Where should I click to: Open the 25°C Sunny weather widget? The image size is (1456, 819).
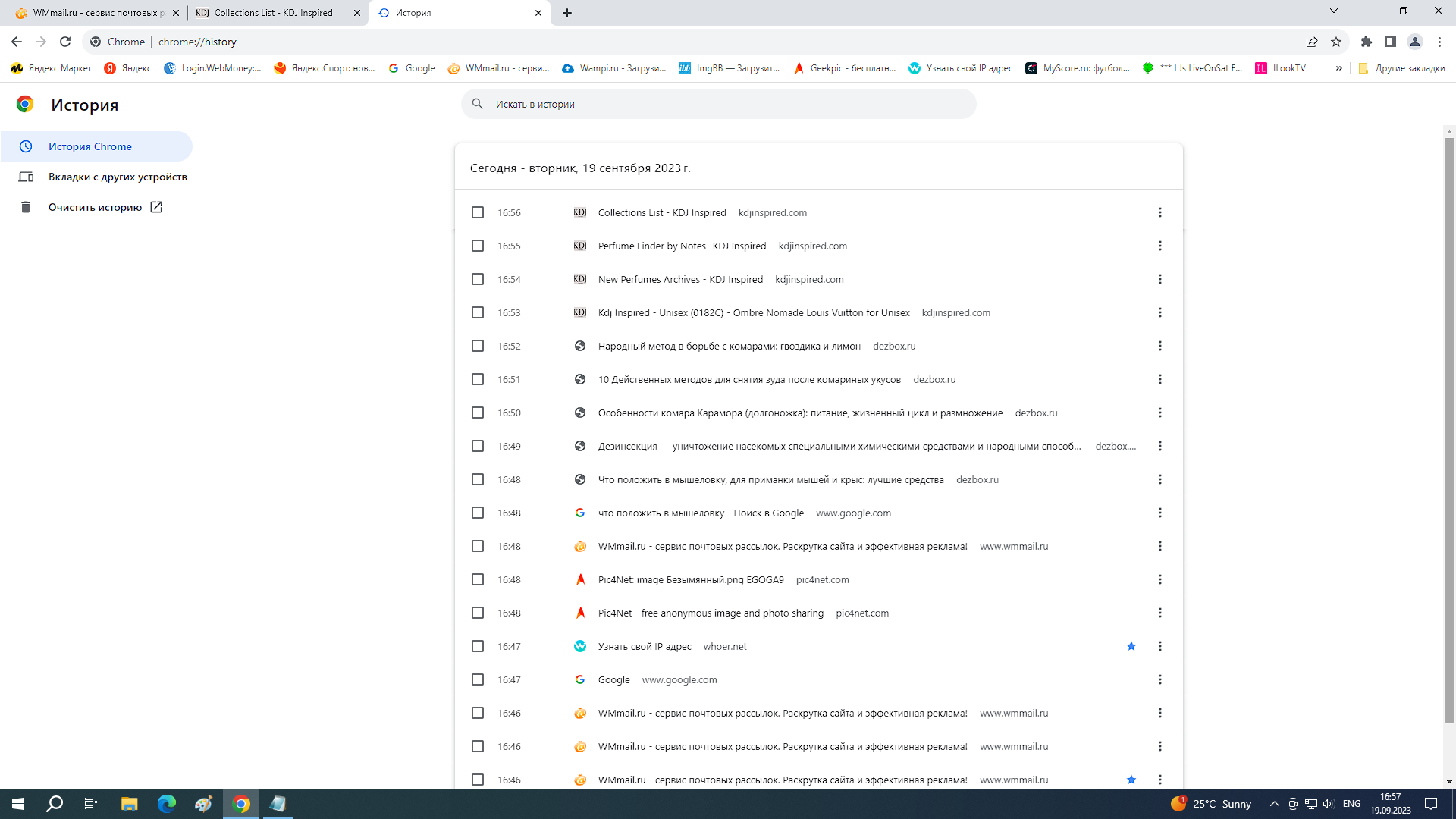tap(1211, 804)
